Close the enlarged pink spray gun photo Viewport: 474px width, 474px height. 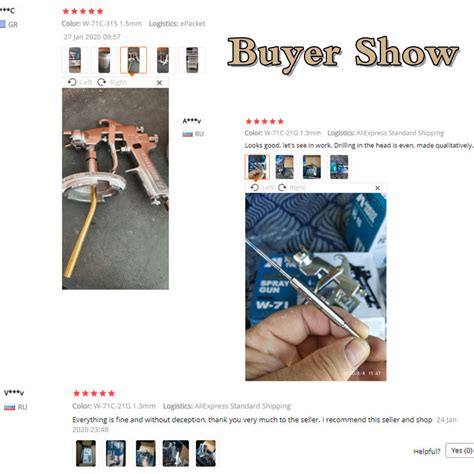pyautogui.click(x=159, y=83)
